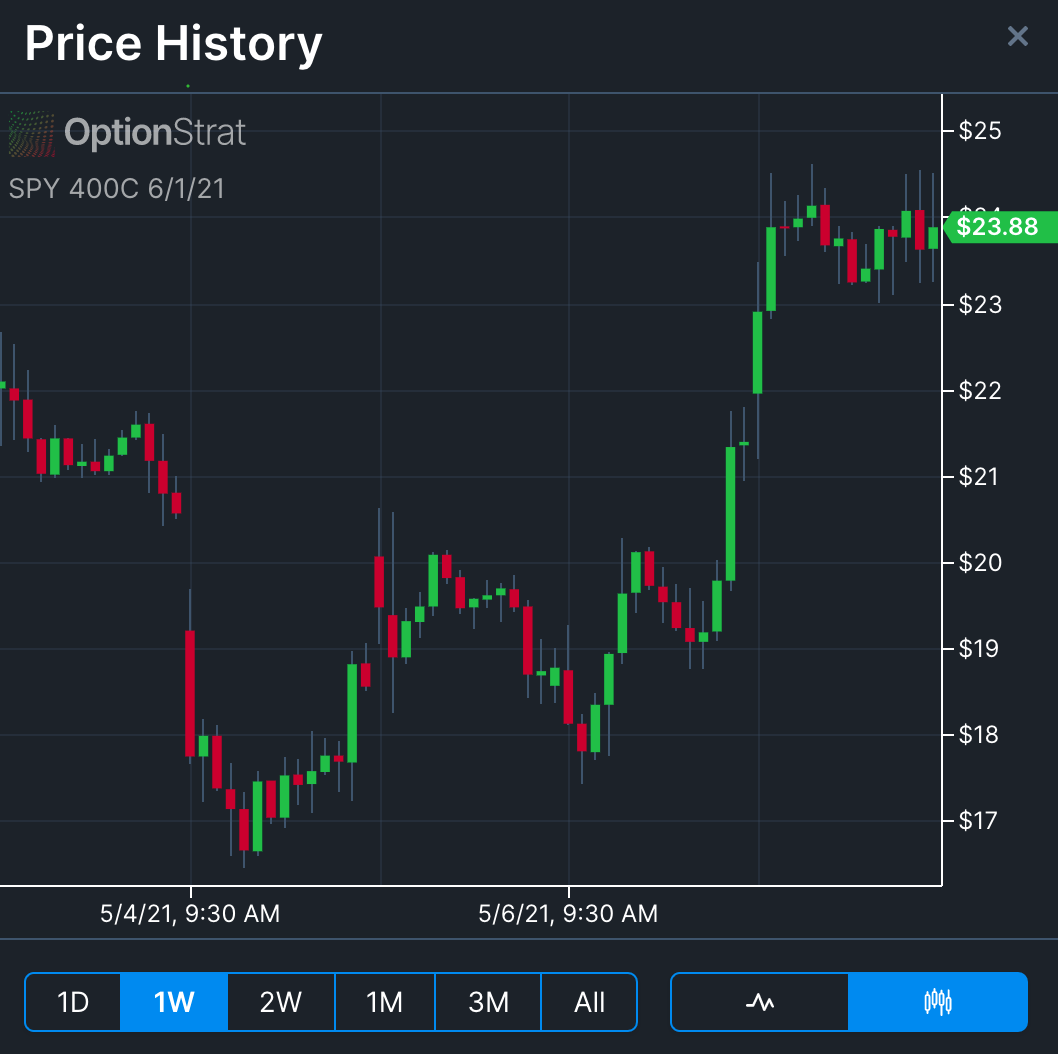Viewport: 1058px width, 1054px height.
Task: Click the chart type selector group
Action: [x=845, y=1001]
